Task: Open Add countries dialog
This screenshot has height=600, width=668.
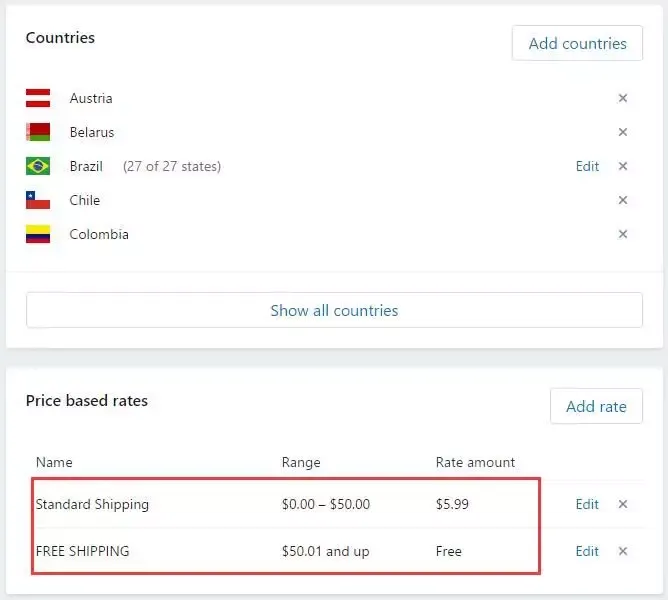Action: click(x=577, y=43)
